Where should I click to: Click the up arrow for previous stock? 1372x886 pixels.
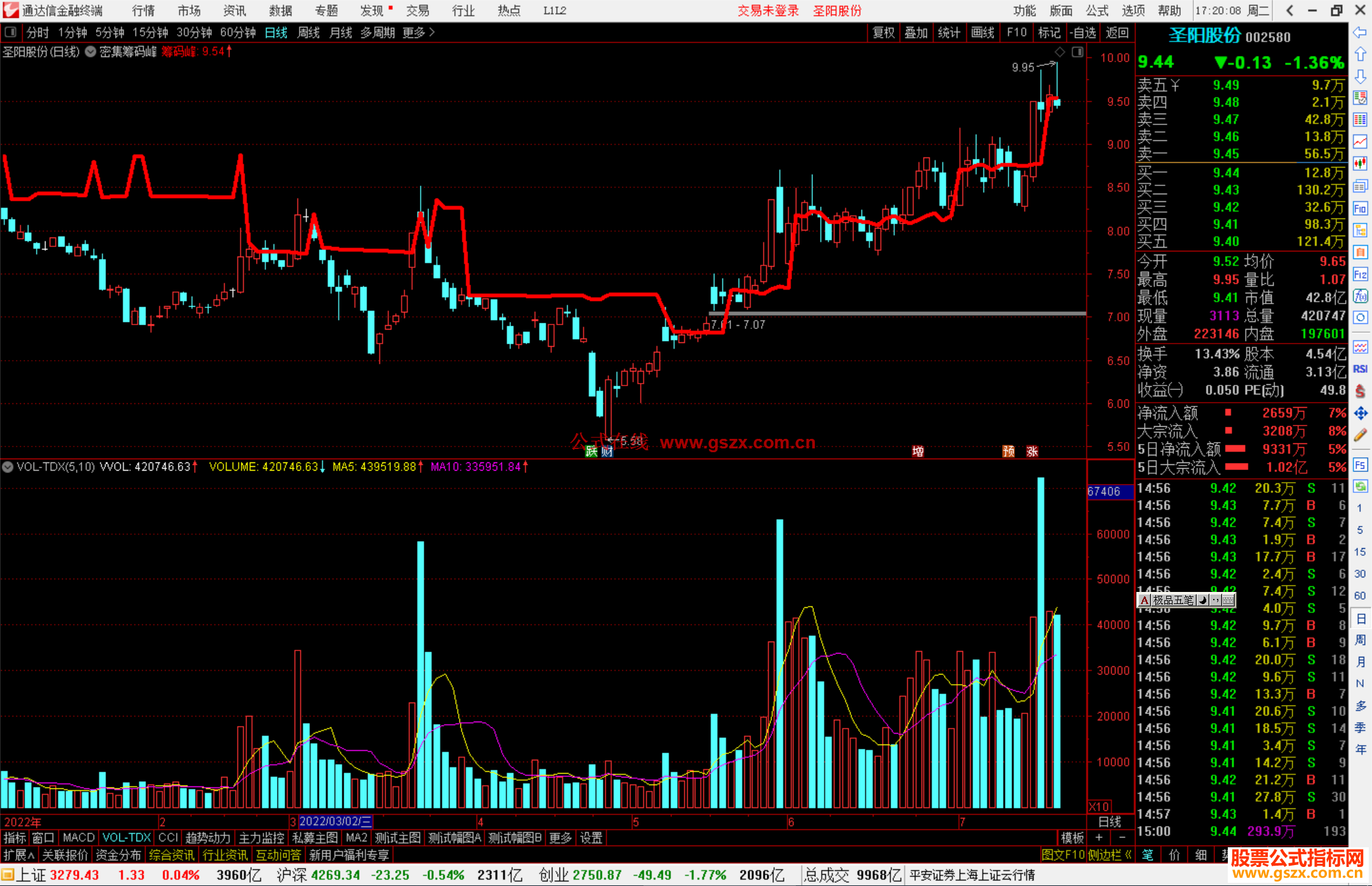click(x=1360, y=55)
